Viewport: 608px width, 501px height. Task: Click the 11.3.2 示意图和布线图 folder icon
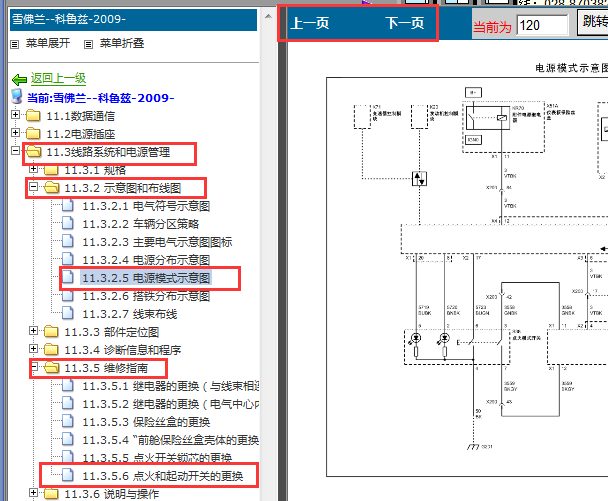point(52,188)
